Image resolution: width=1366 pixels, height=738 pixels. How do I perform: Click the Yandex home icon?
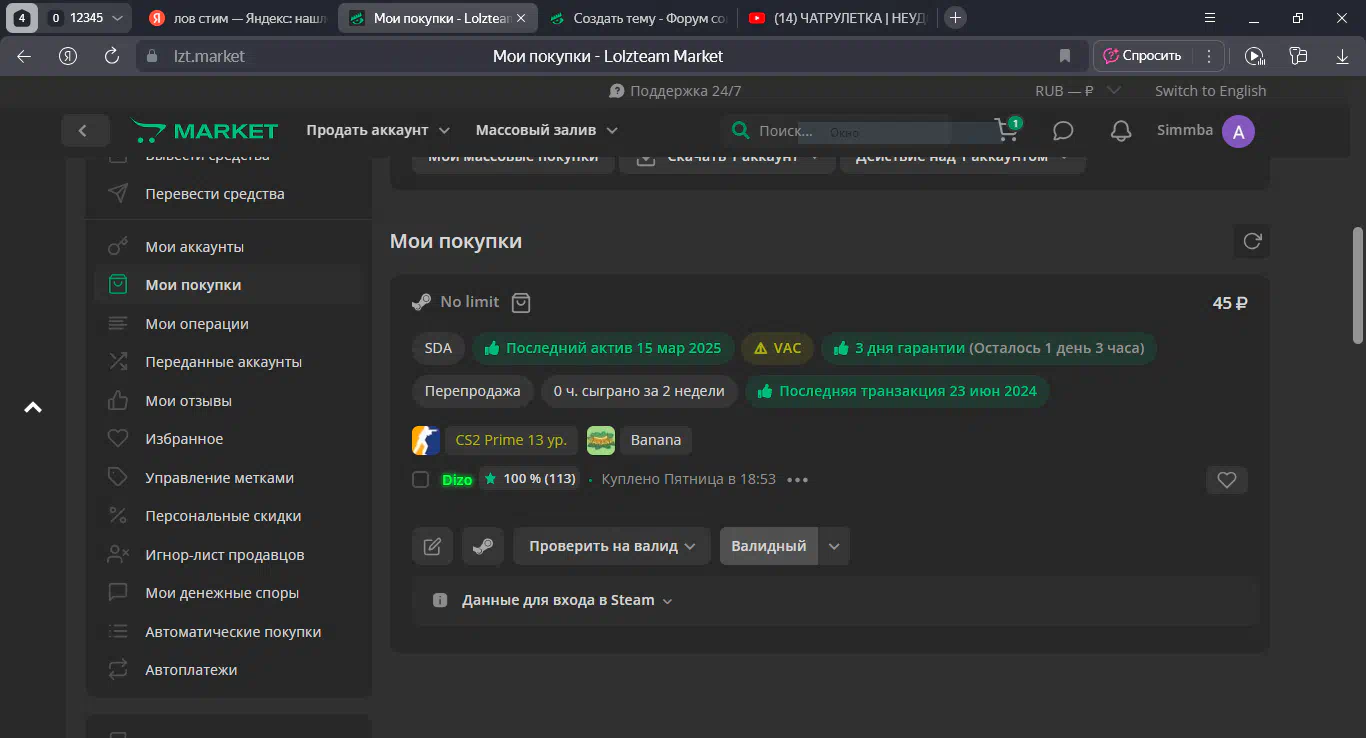point(68,56)
